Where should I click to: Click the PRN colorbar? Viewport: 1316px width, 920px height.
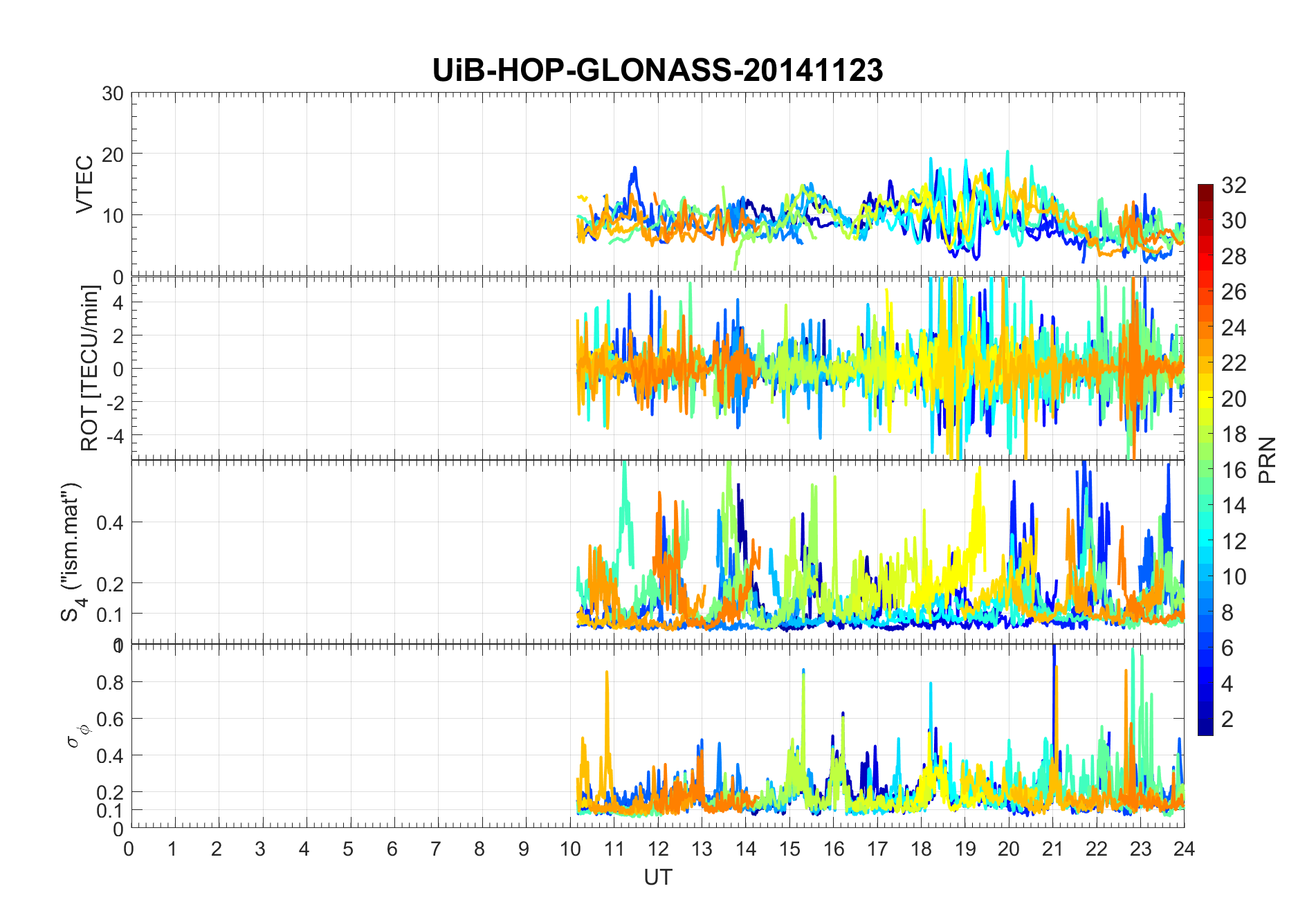point(1205,459)
